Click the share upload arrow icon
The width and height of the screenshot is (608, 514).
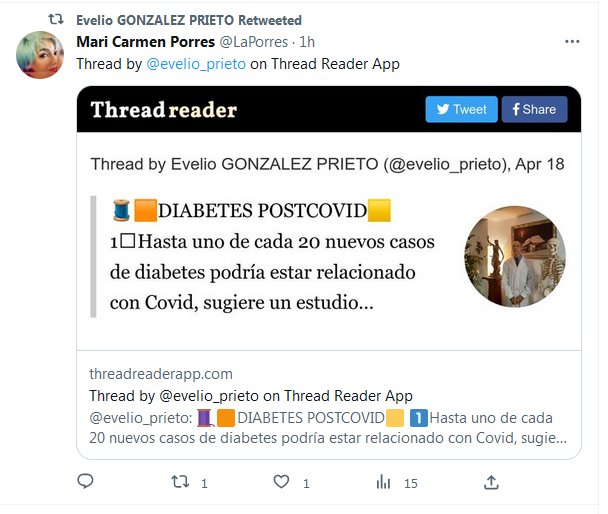[x=491, y=482]
